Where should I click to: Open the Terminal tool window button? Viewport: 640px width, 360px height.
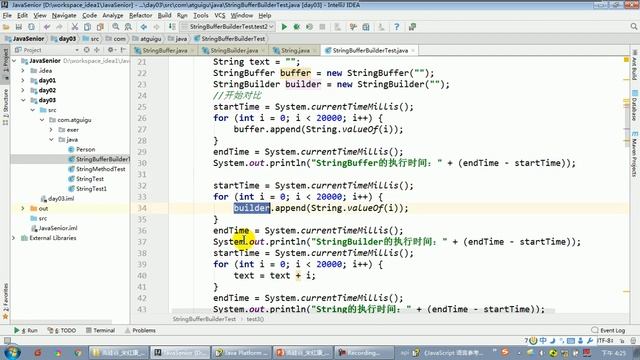click(x=100, y=330)
